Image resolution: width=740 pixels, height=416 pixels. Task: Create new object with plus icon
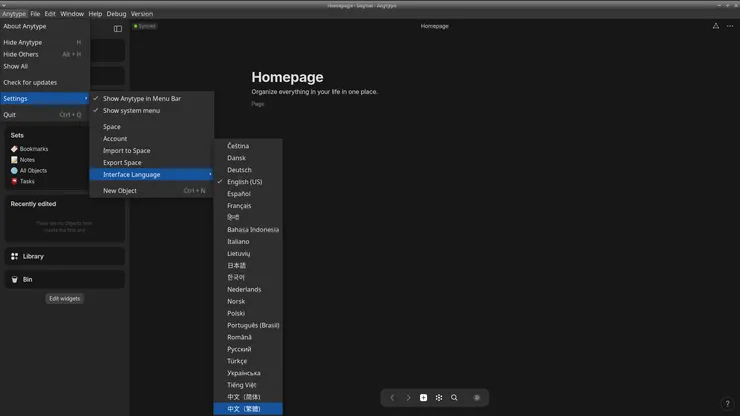pyautogui.click(x=423, y=398)
